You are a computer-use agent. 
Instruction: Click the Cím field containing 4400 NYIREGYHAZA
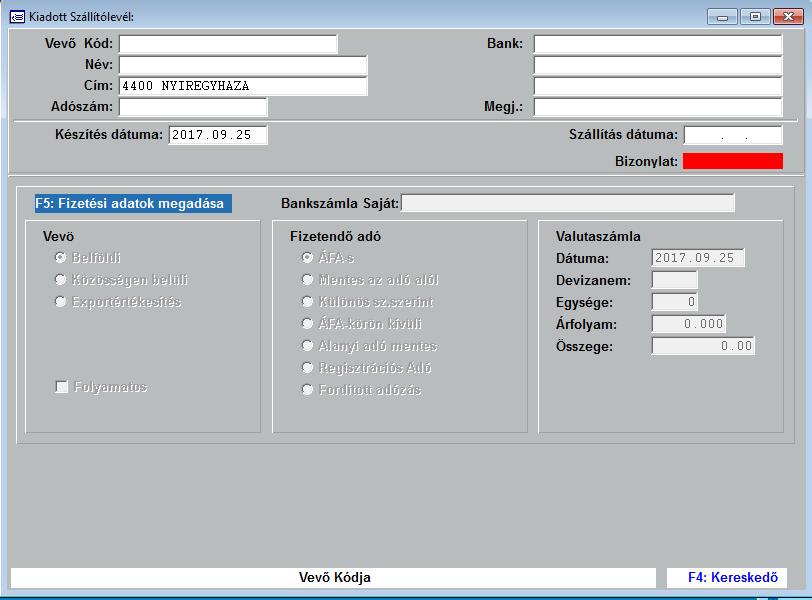pos(243,86)
